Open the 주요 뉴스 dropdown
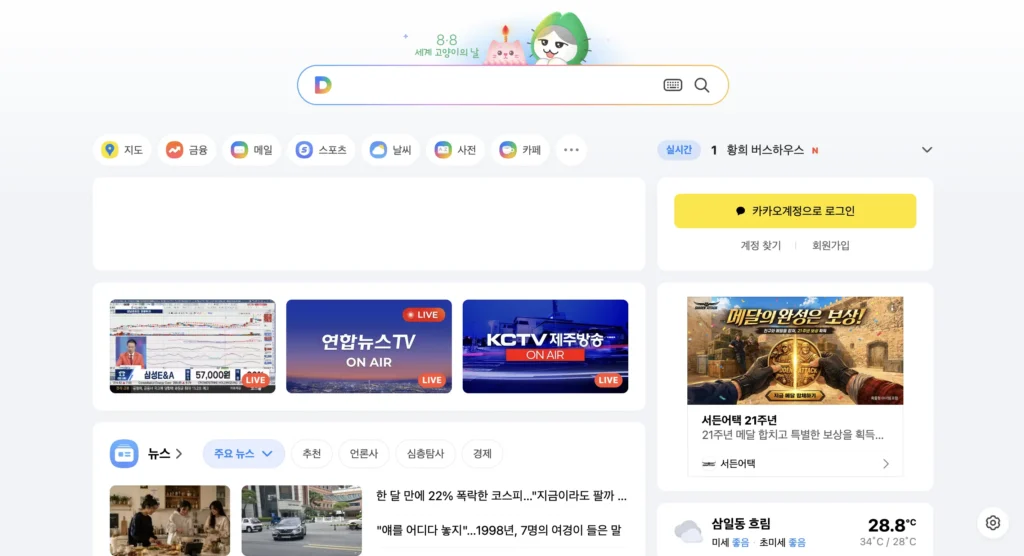 tap(243, 453)
